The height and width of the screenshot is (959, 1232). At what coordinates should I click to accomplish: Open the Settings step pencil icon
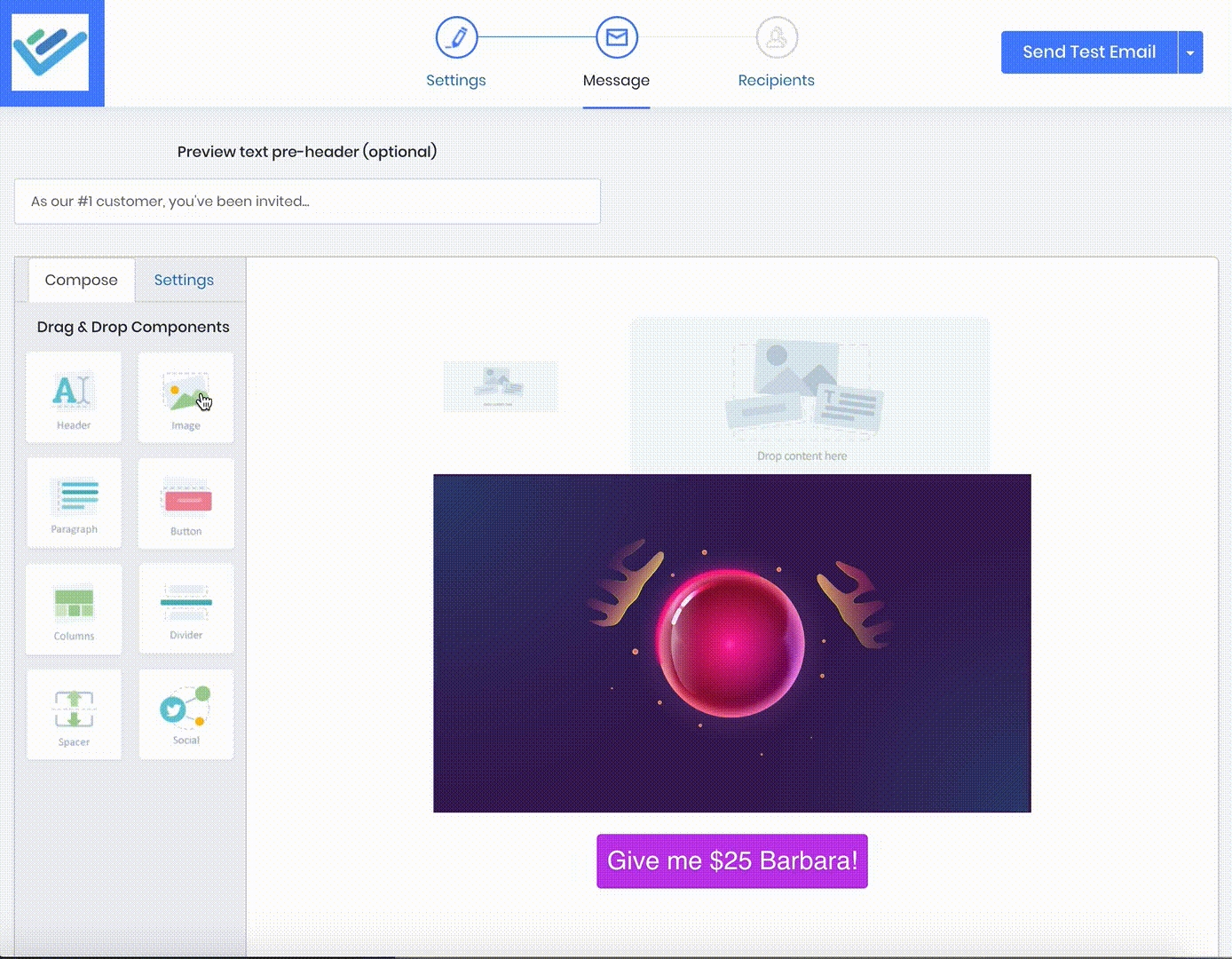point(456,37)
